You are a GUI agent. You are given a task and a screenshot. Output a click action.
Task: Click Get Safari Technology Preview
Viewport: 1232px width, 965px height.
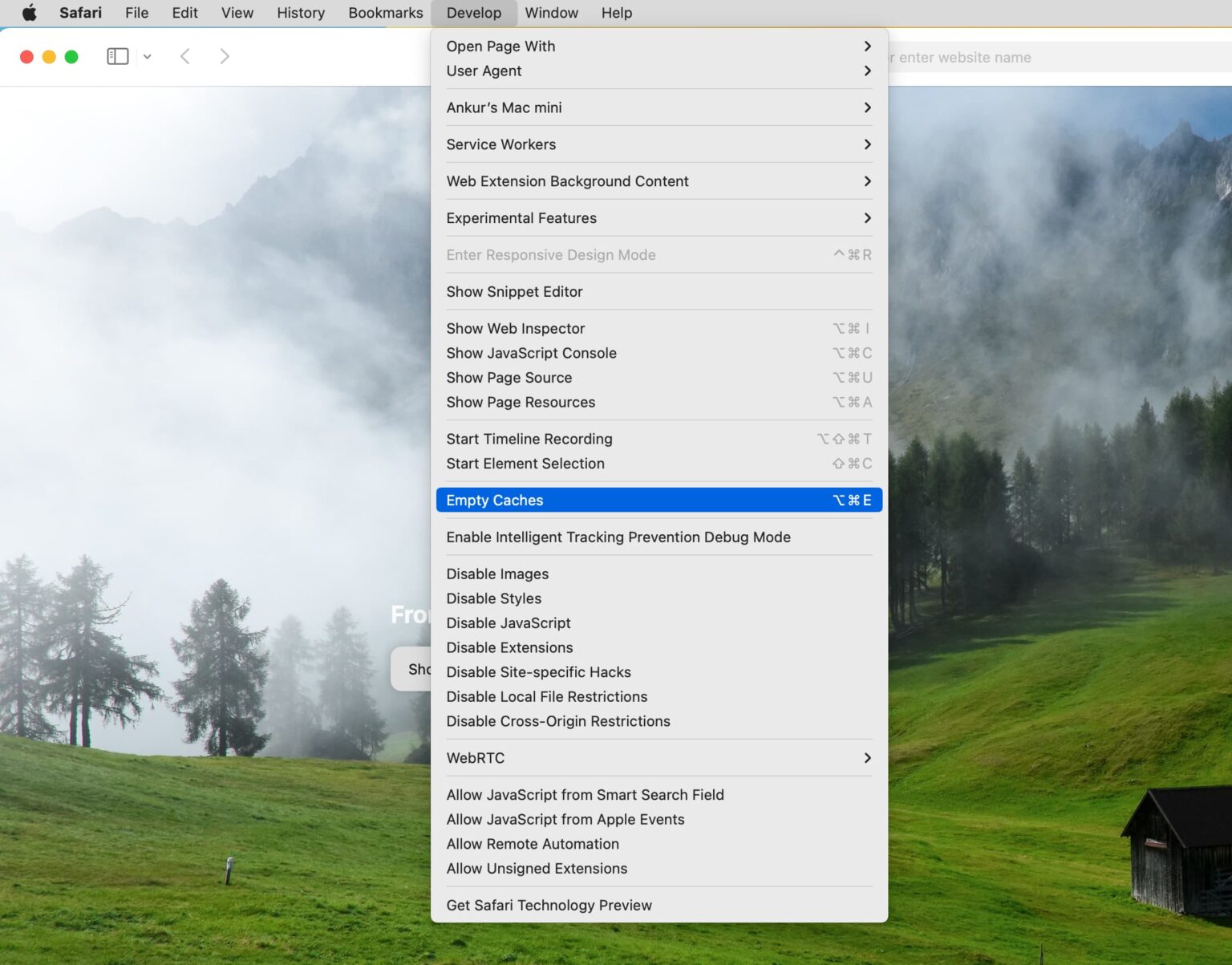659,905
